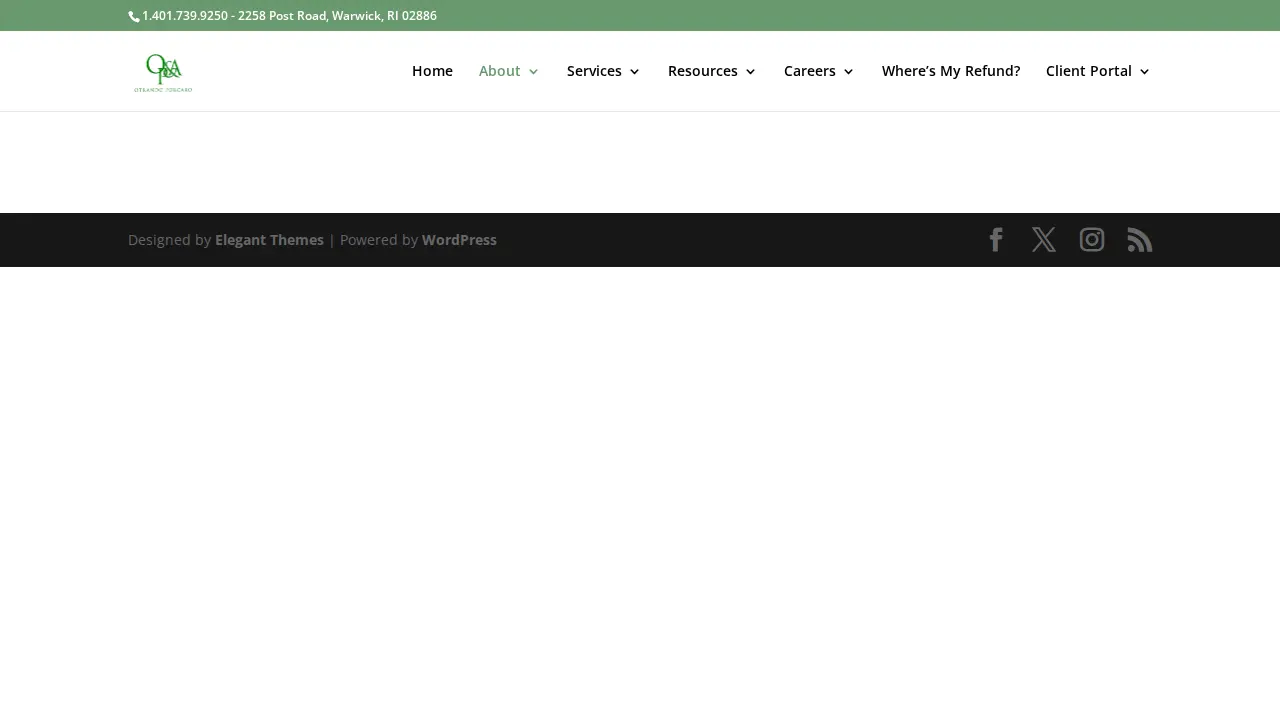Follow the Elegant Themes link
This screenshot has height=720, width=1280.
tap(269, 240)
